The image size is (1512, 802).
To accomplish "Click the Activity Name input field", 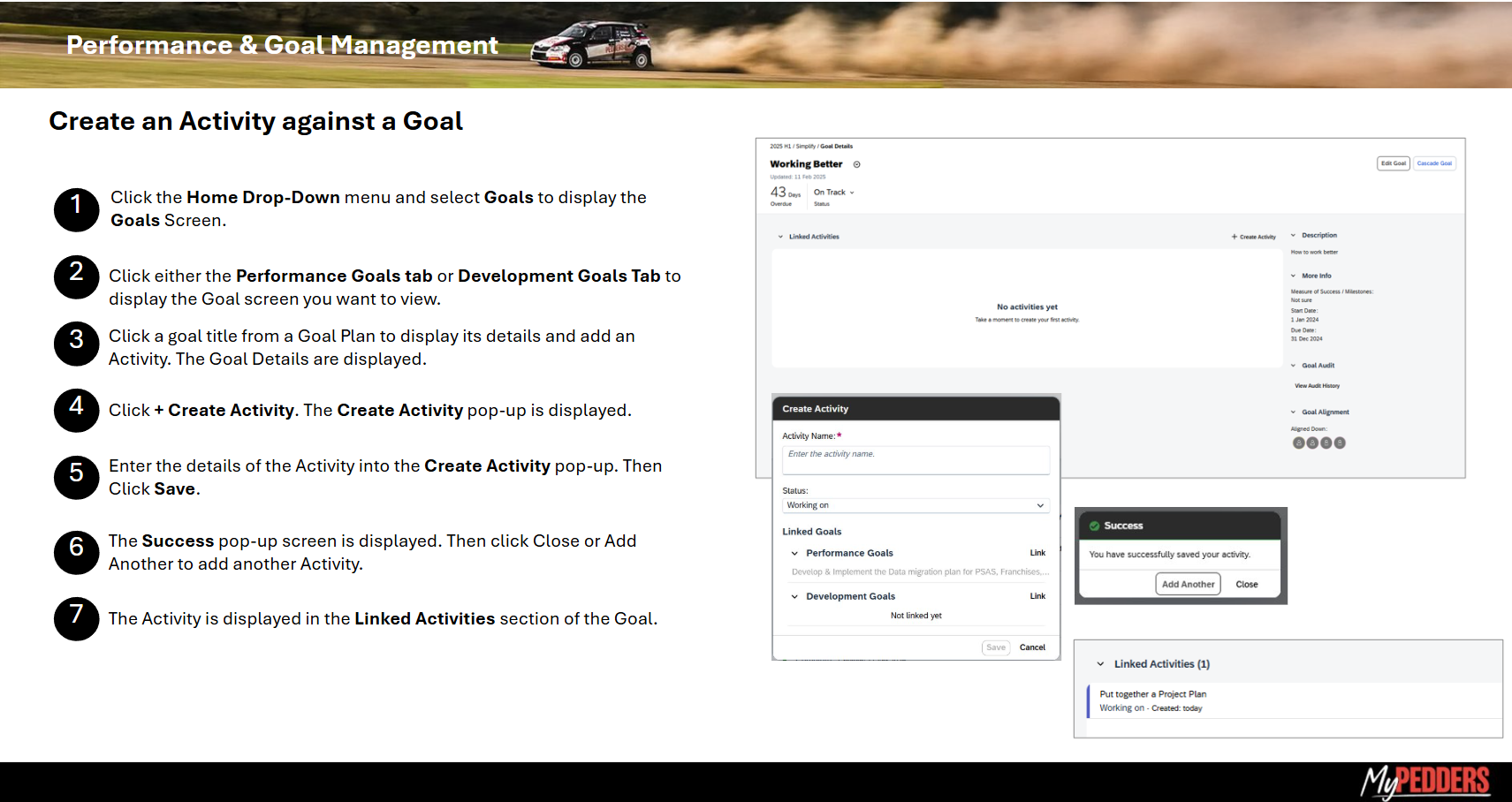I will (915, 459).
